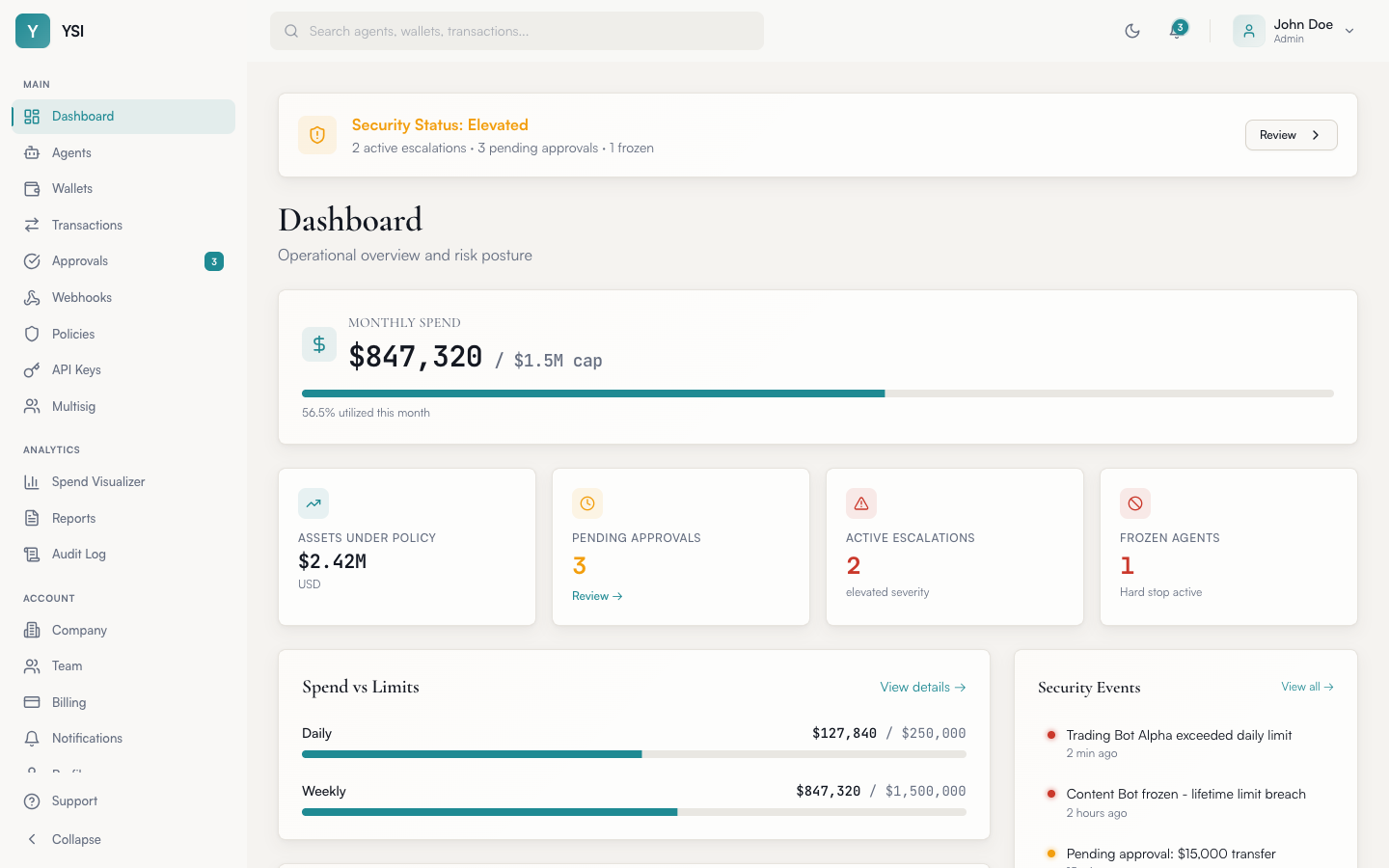1389x868 pixels.
Task: Open View details for Spend vs Limits
Action: 922,687
